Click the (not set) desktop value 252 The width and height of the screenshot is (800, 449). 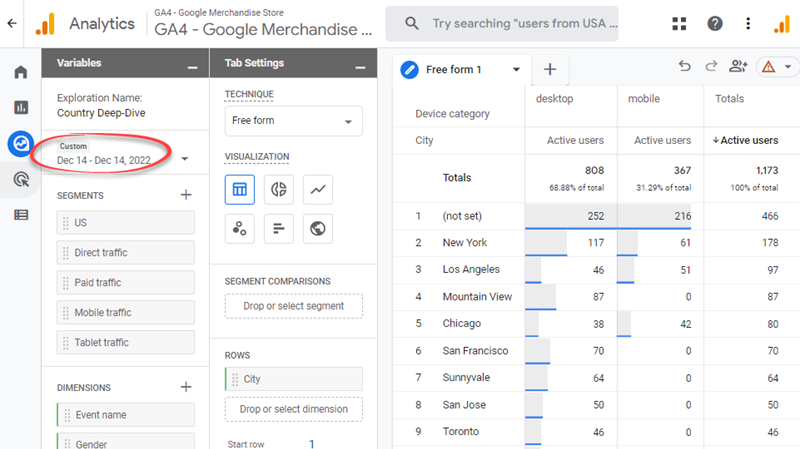coord(595,216)
